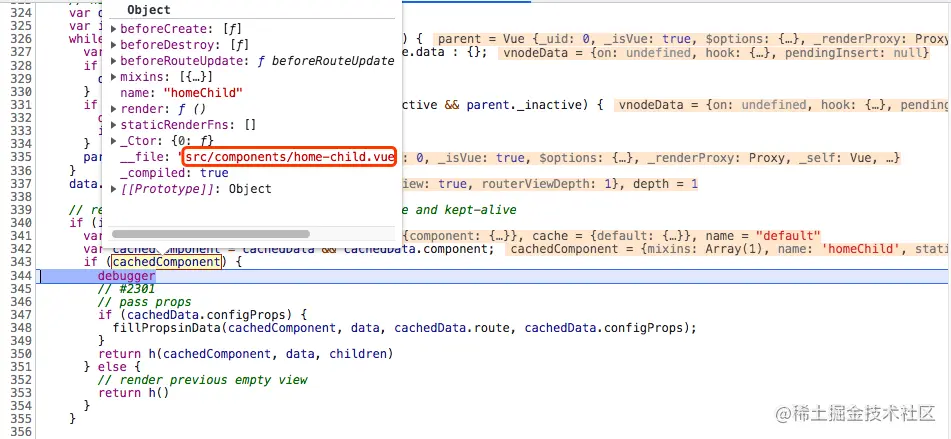Image resolution: width=951 pixels, height=439 pixels.
Task: Expand the beforeDestroy property
Action: [114, 45]
